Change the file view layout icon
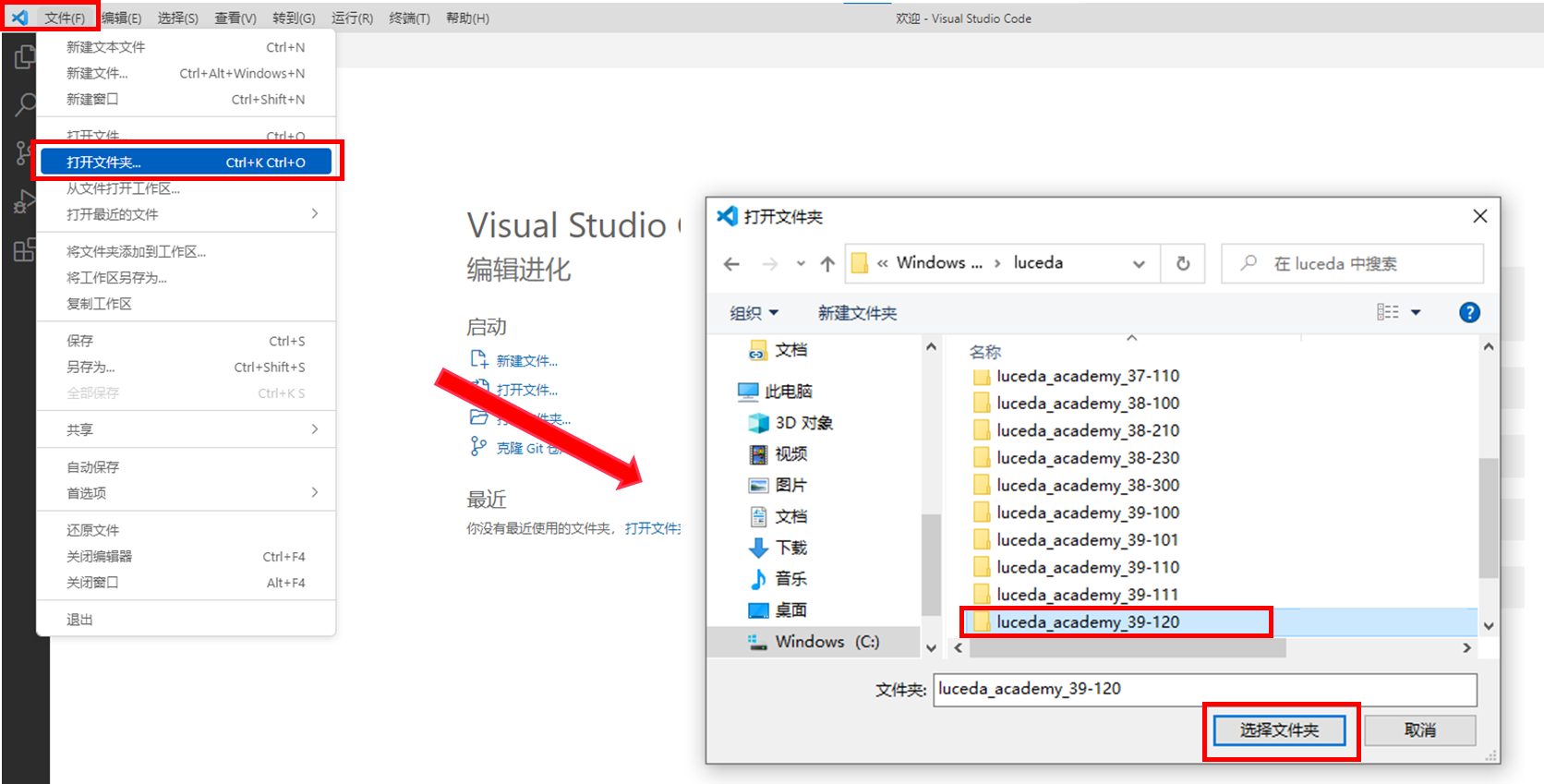Screen dimensions: 1544x784 [1388, 312]
